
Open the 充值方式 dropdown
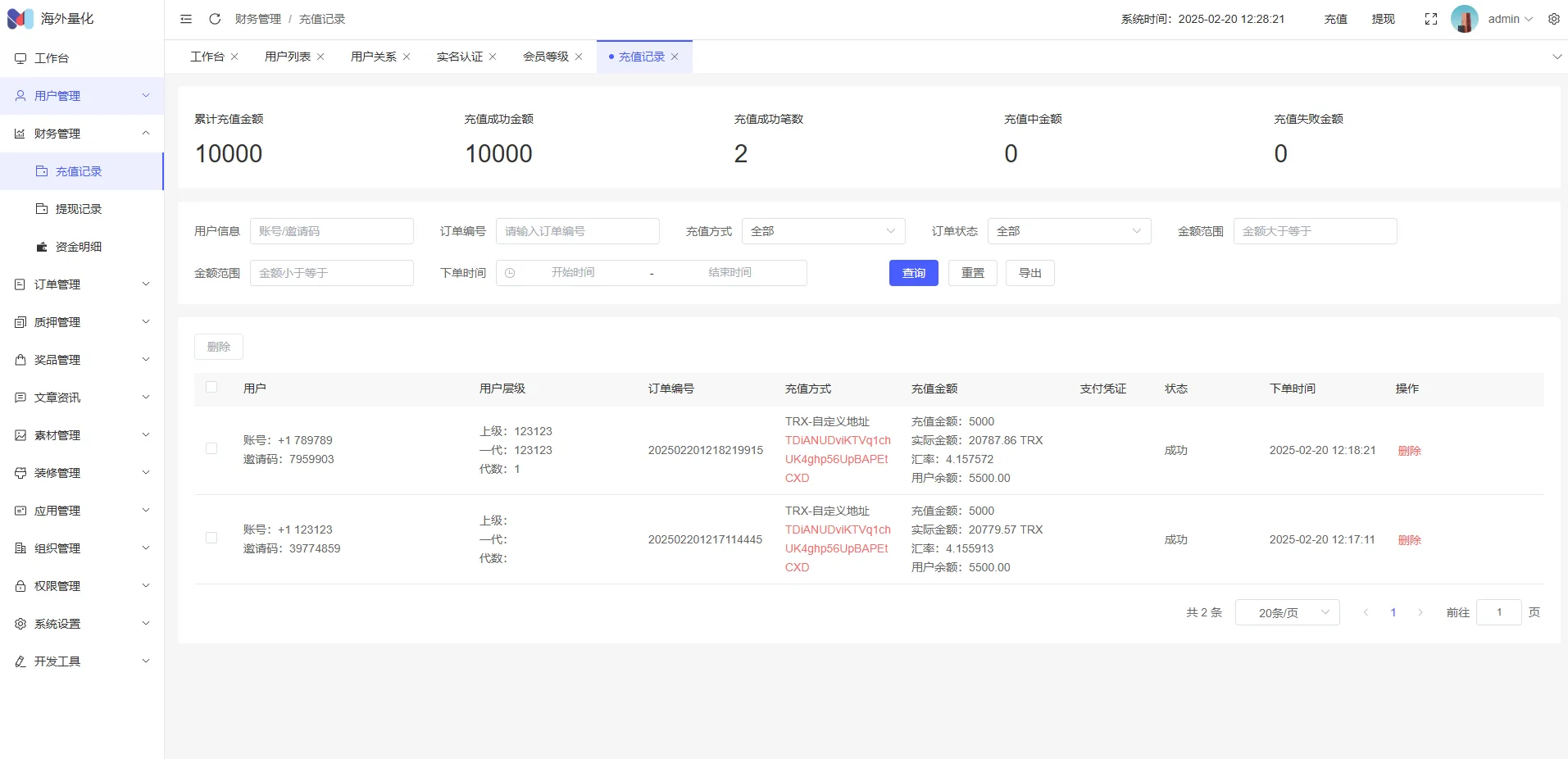point(823,231)
